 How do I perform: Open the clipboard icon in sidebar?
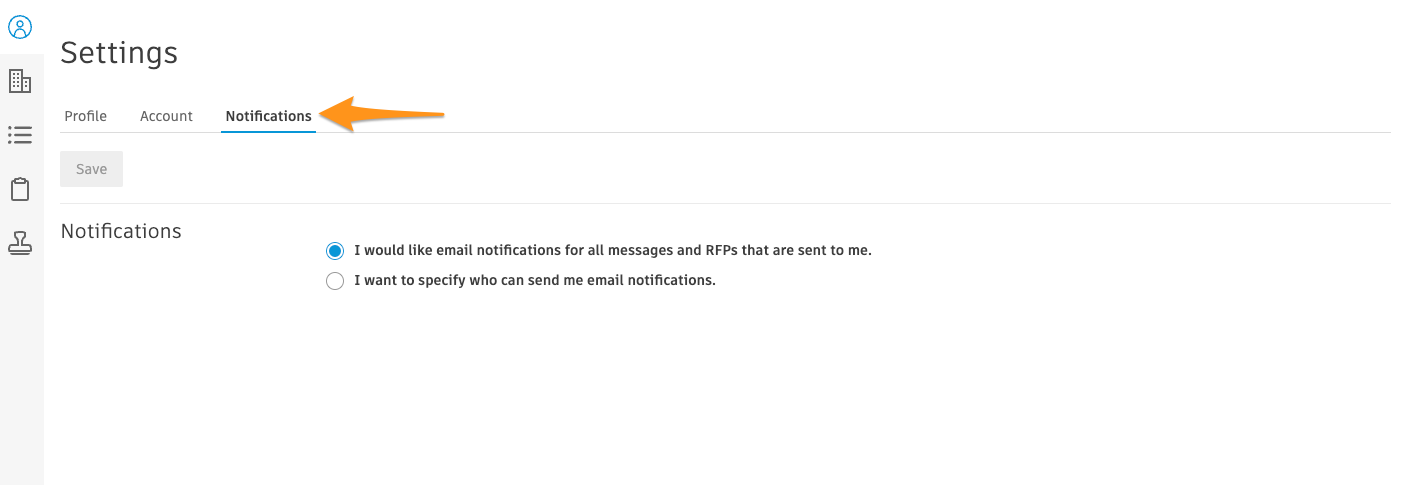pyautogui.click(x=20, y=189)
